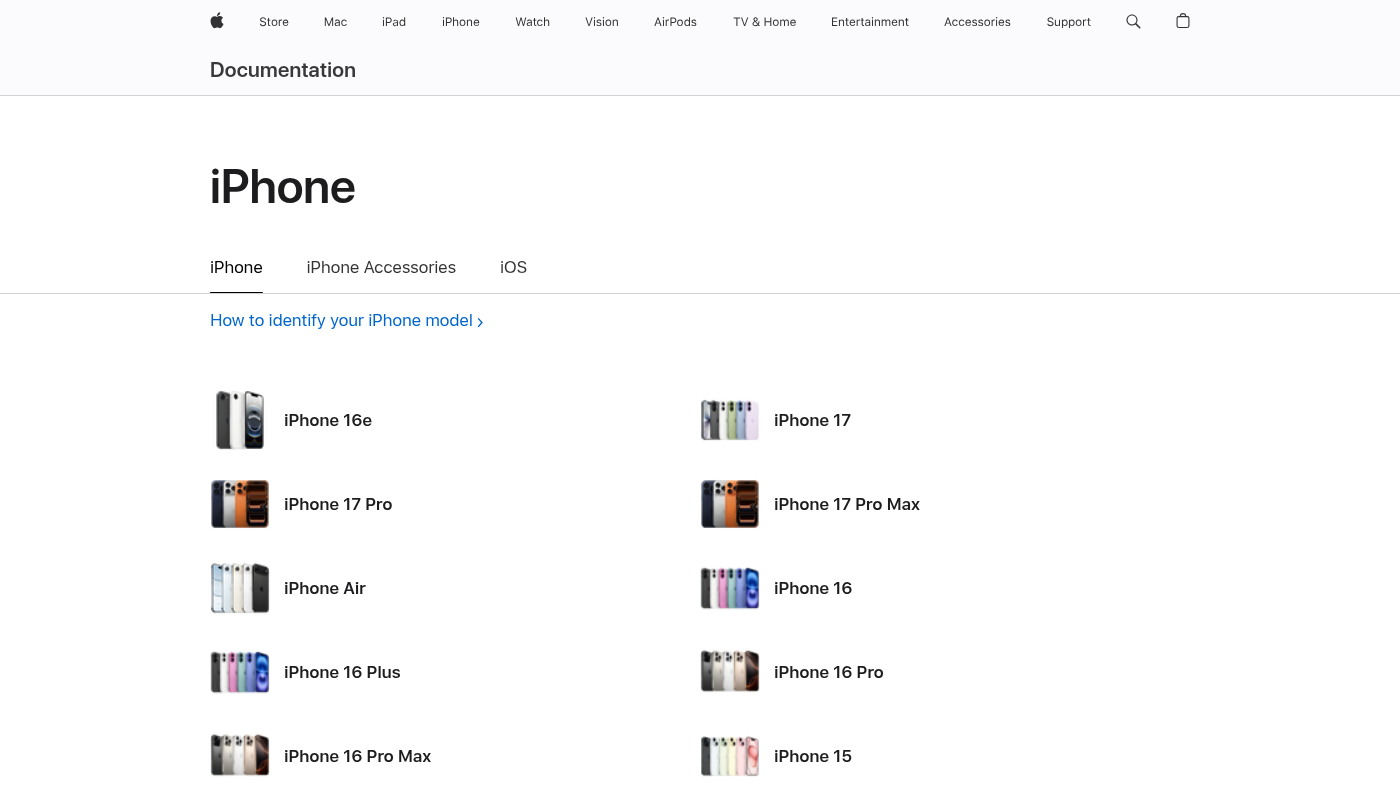Viewport: 1400px width, 800px height.
Task: Select the iPhone 17 Pro thumbnail
Action: (240, 504)
